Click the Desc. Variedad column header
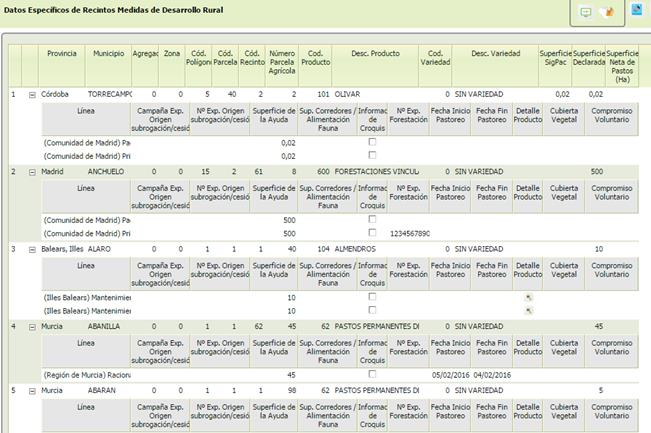The image size is (651, 433). click(x=494, y=52)
